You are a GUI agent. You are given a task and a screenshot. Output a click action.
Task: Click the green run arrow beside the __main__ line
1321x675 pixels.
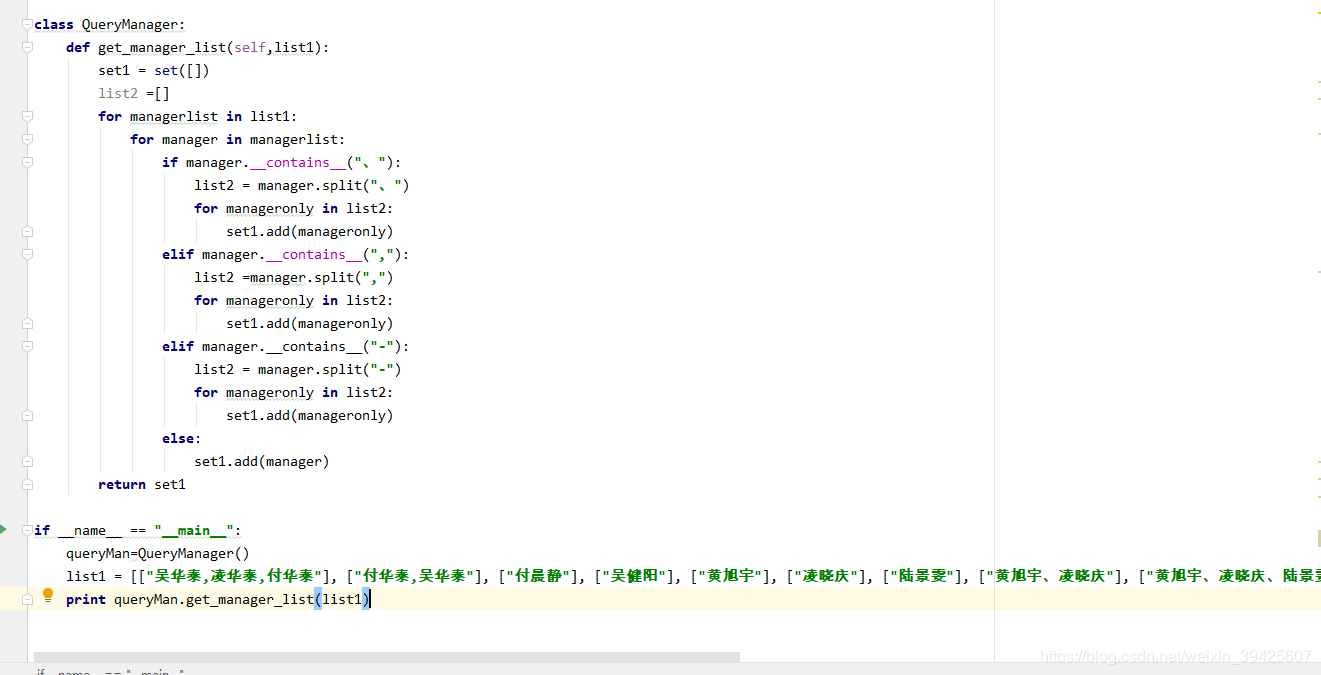tap(3, 529)
